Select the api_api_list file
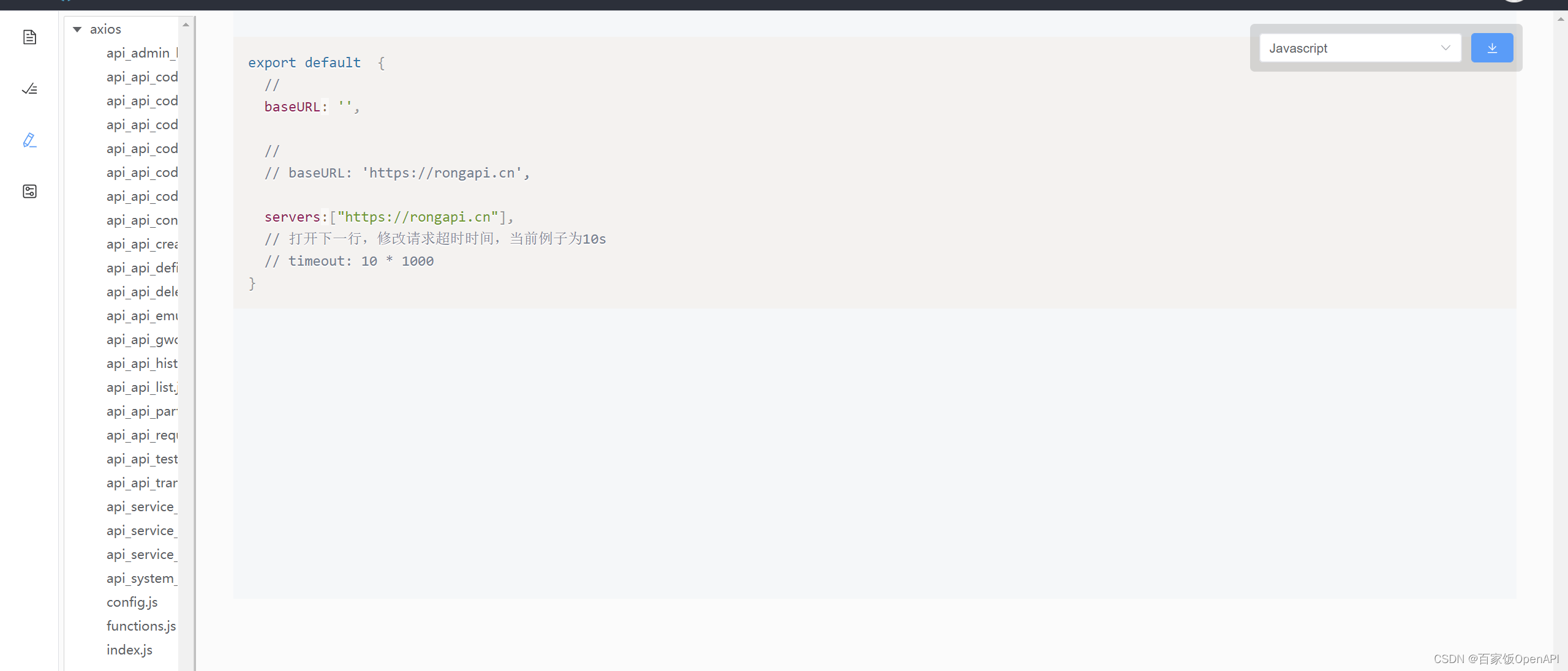Screen dimensions: 1568x671 tap(141, 387)
